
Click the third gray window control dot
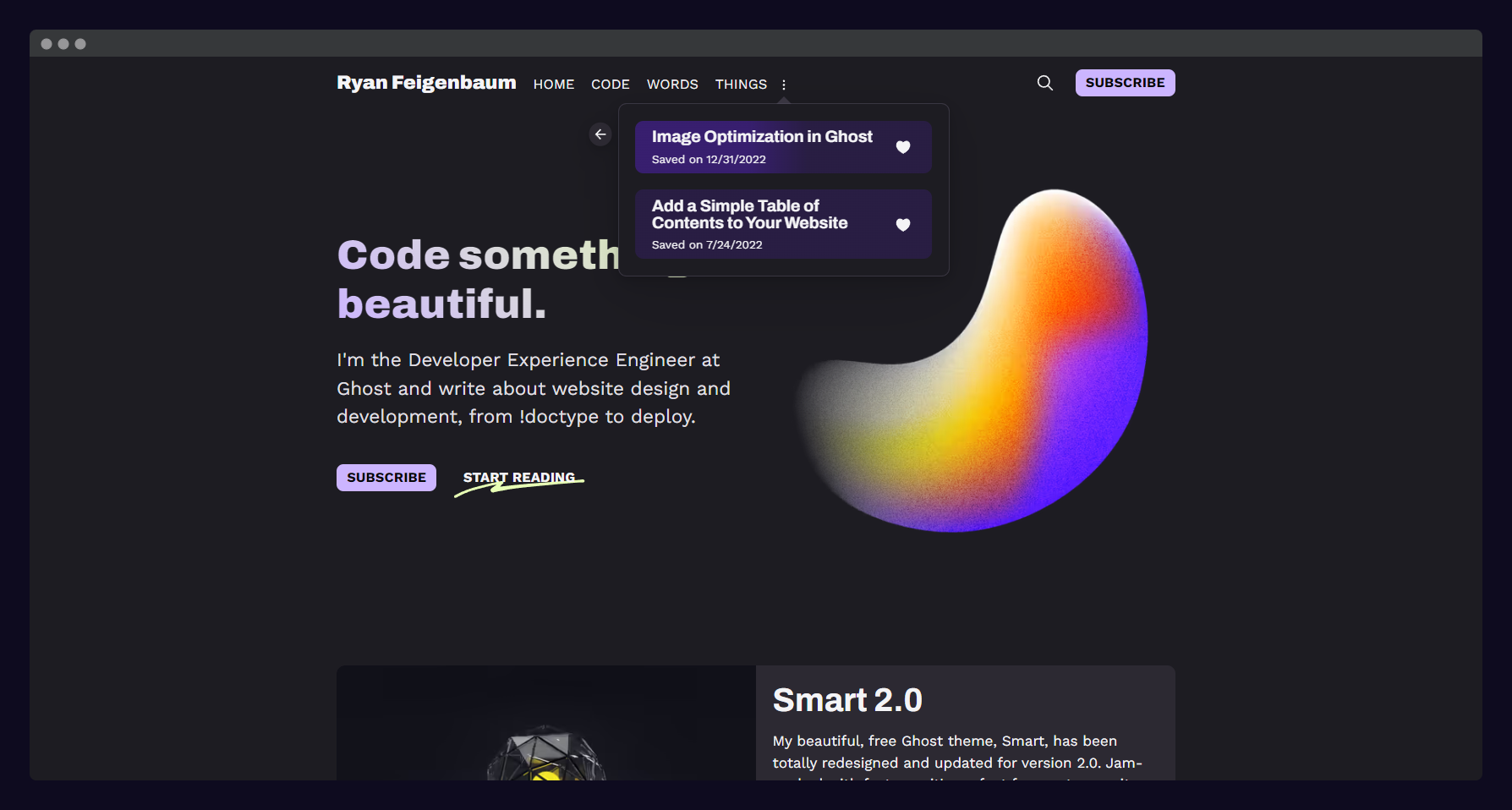[x=80, y=44]
